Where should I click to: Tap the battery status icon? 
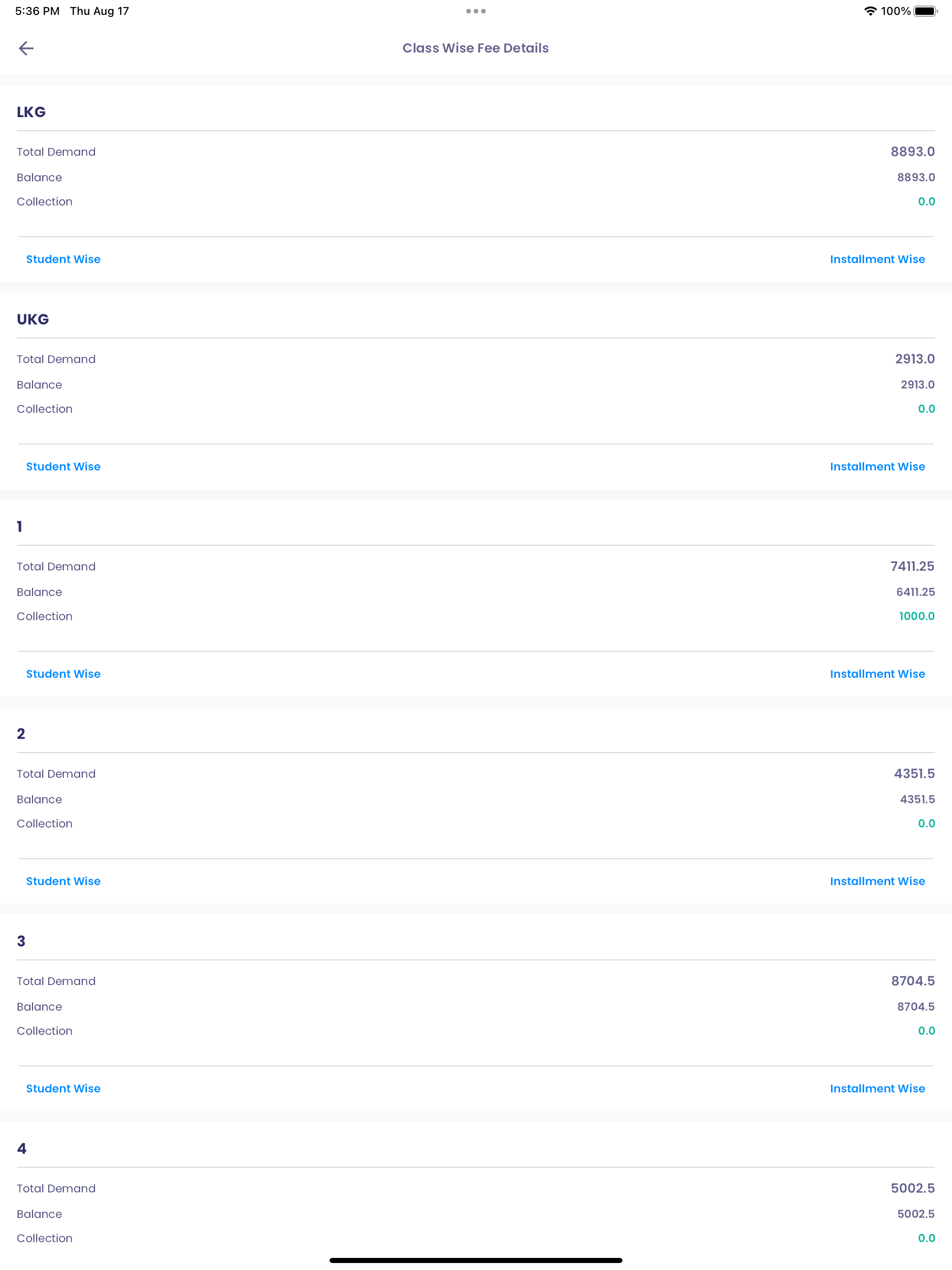click(x=926, y=11)
